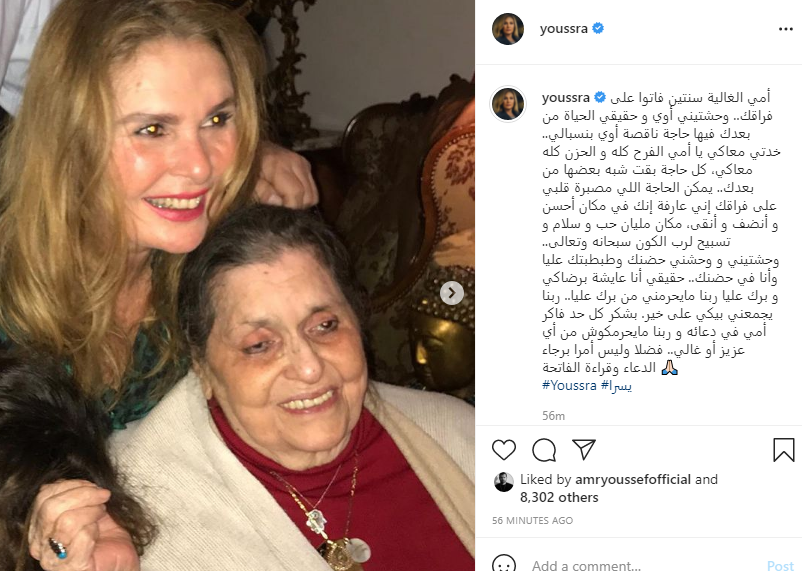Open the emoji picker smiley icon

504,564
